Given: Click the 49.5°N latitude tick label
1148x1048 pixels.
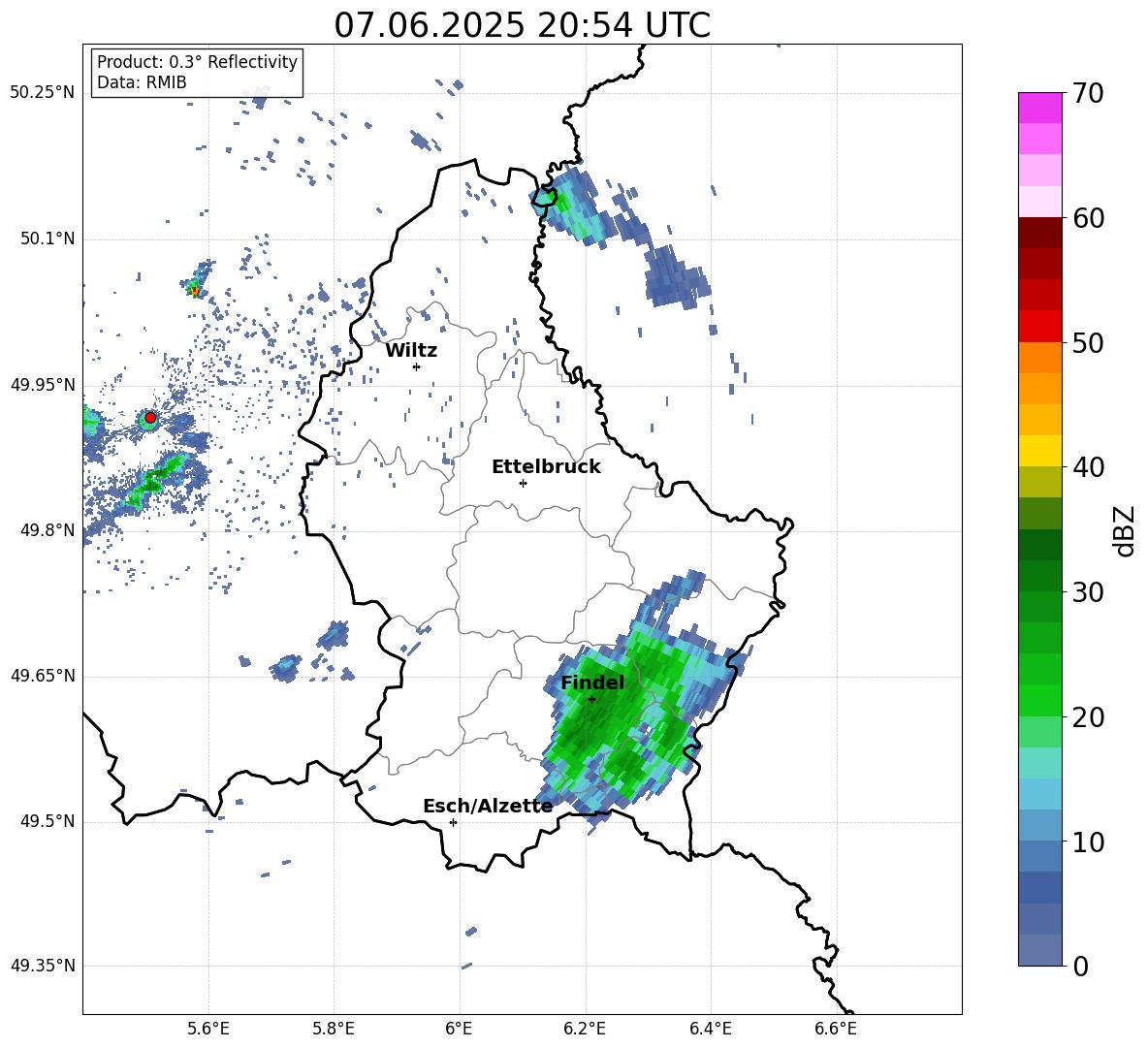Looking at the screenshot, I should (47, 821).
